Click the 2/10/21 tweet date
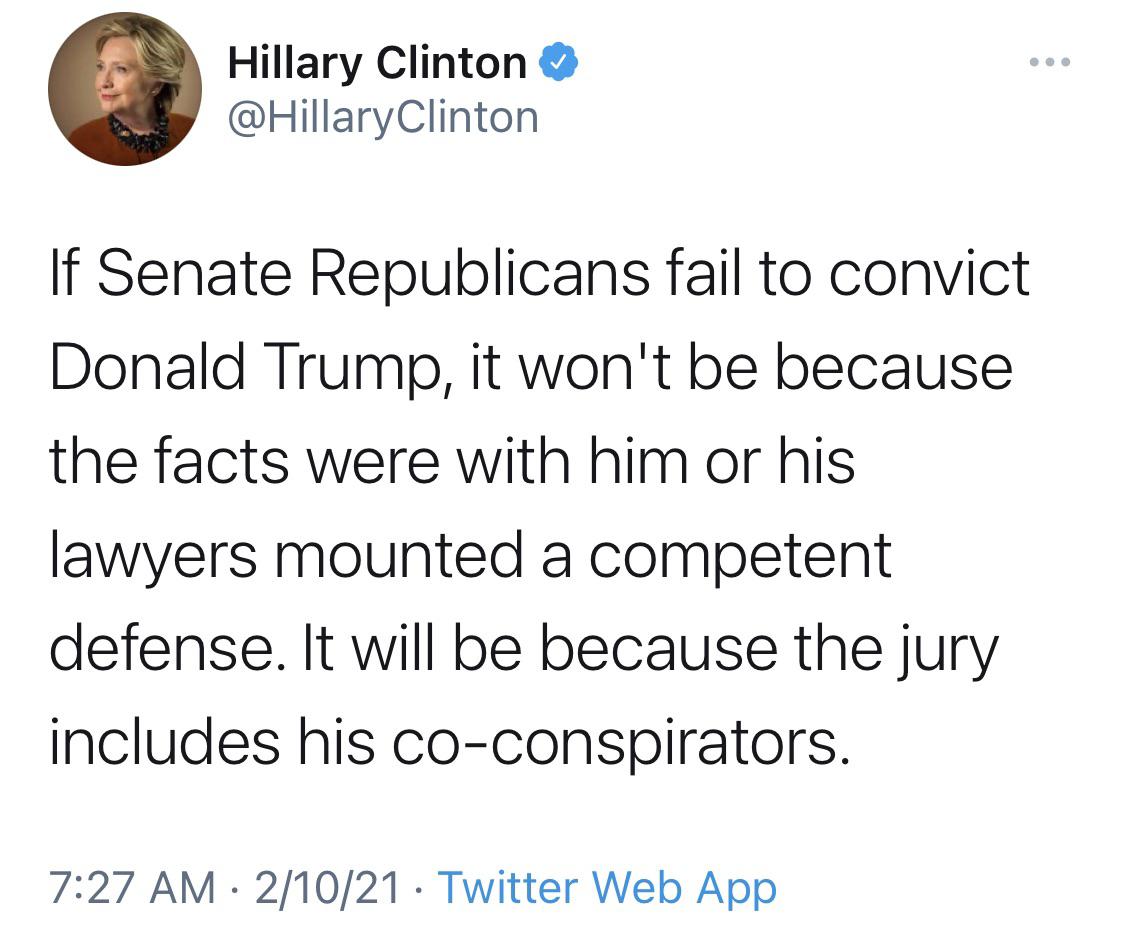The image size is (1125, 933). [328, 886]
